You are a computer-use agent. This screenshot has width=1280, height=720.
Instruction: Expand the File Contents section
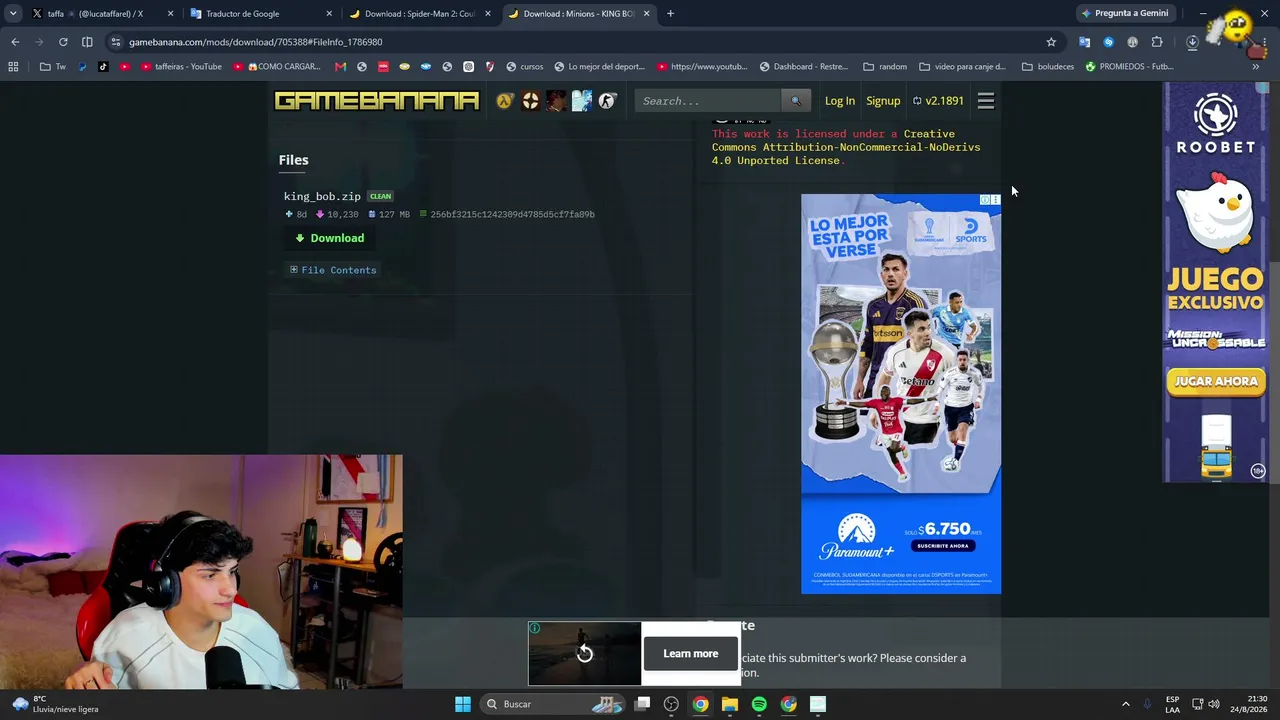[333, 270]
